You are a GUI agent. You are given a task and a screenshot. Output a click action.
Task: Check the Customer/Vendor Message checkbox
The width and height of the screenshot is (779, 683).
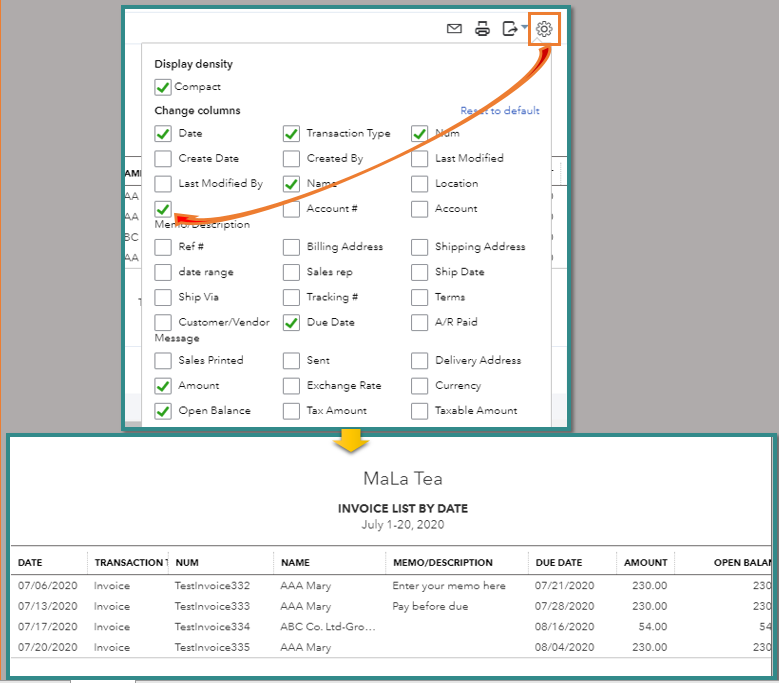pos(162,322)
